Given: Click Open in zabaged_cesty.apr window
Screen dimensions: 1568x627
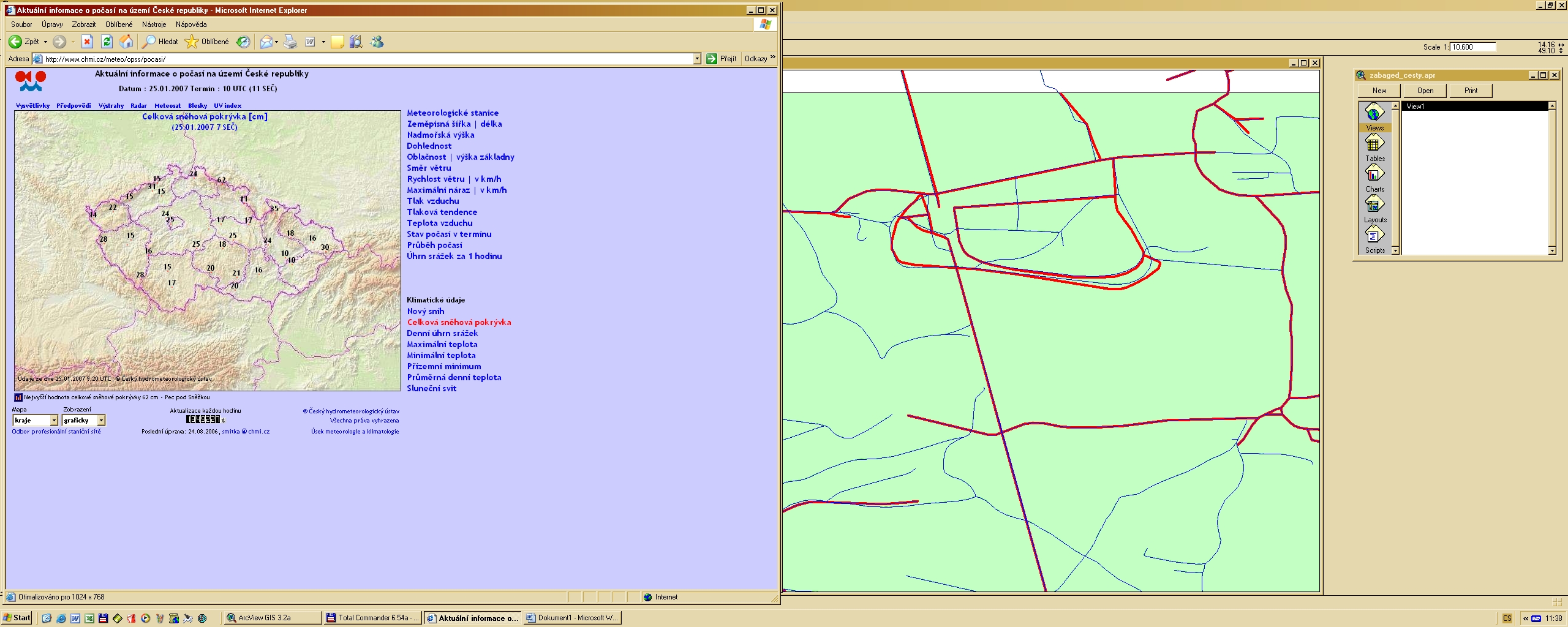Looking at the screenshot, I should 1425,91.
